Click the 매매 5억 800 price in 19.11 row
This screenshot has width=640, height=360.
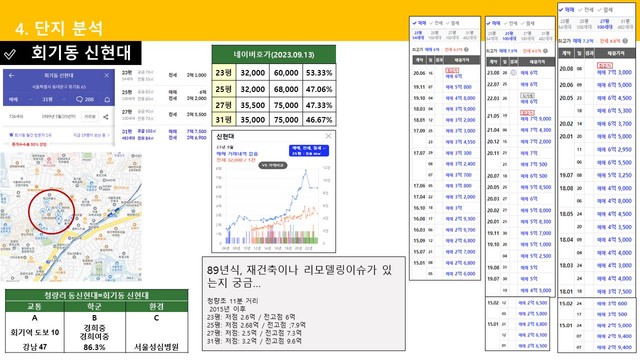pyautogui.click(x=458, y=87)
